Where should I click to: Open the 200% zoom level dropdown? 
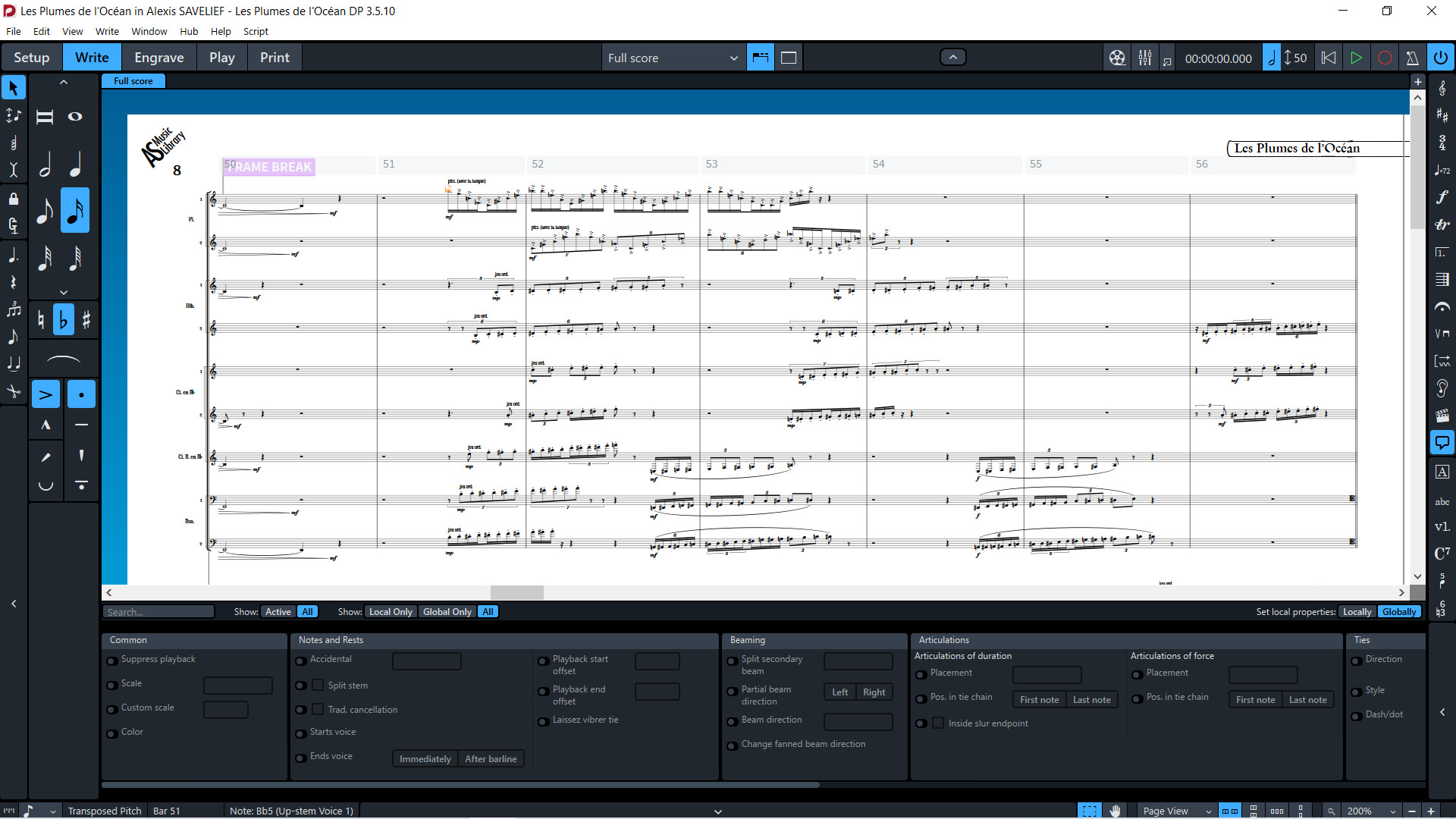click(1371, 811)
